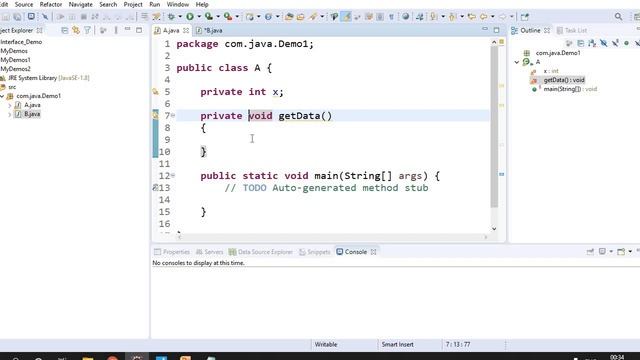
Task: Open the Run button dropdown arrow
Action: pyautogui.click(x=199, y=17)
